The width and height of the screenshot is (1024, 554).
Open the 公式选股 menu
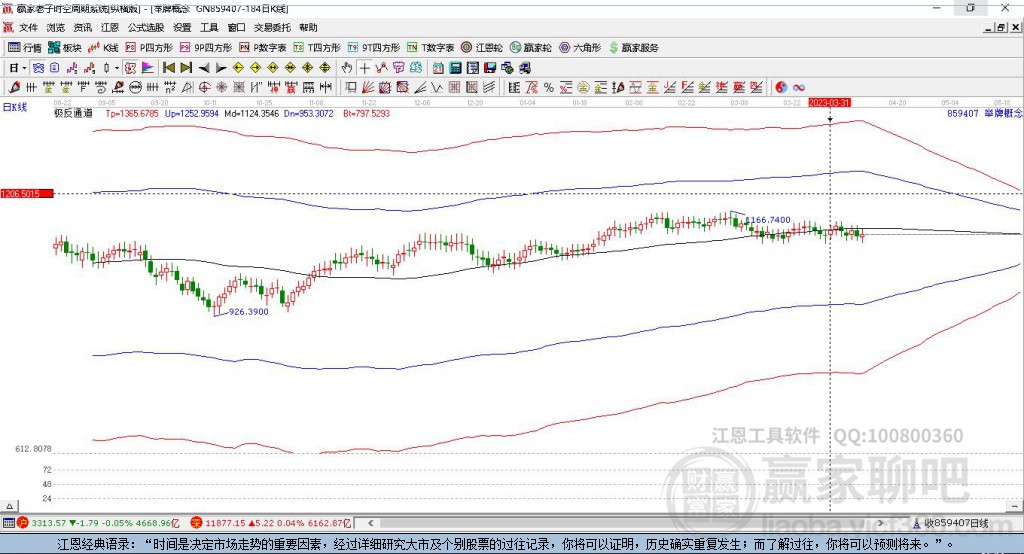tap(146, 27)
